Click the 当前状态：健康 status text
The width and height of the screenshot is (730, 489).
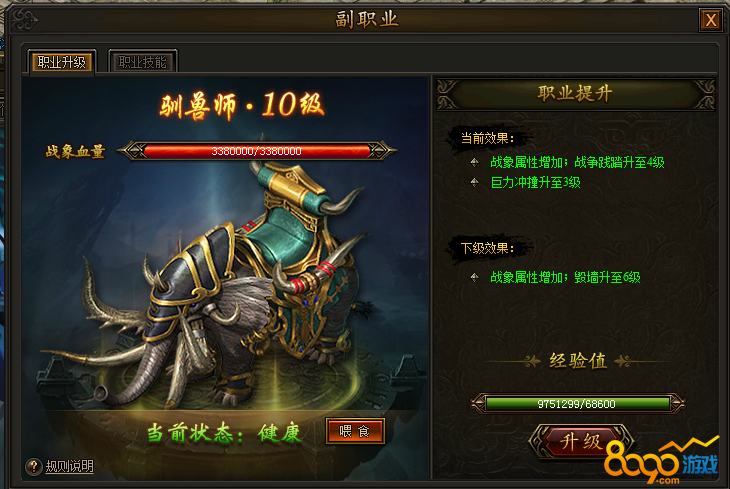[x=224, y=433]
